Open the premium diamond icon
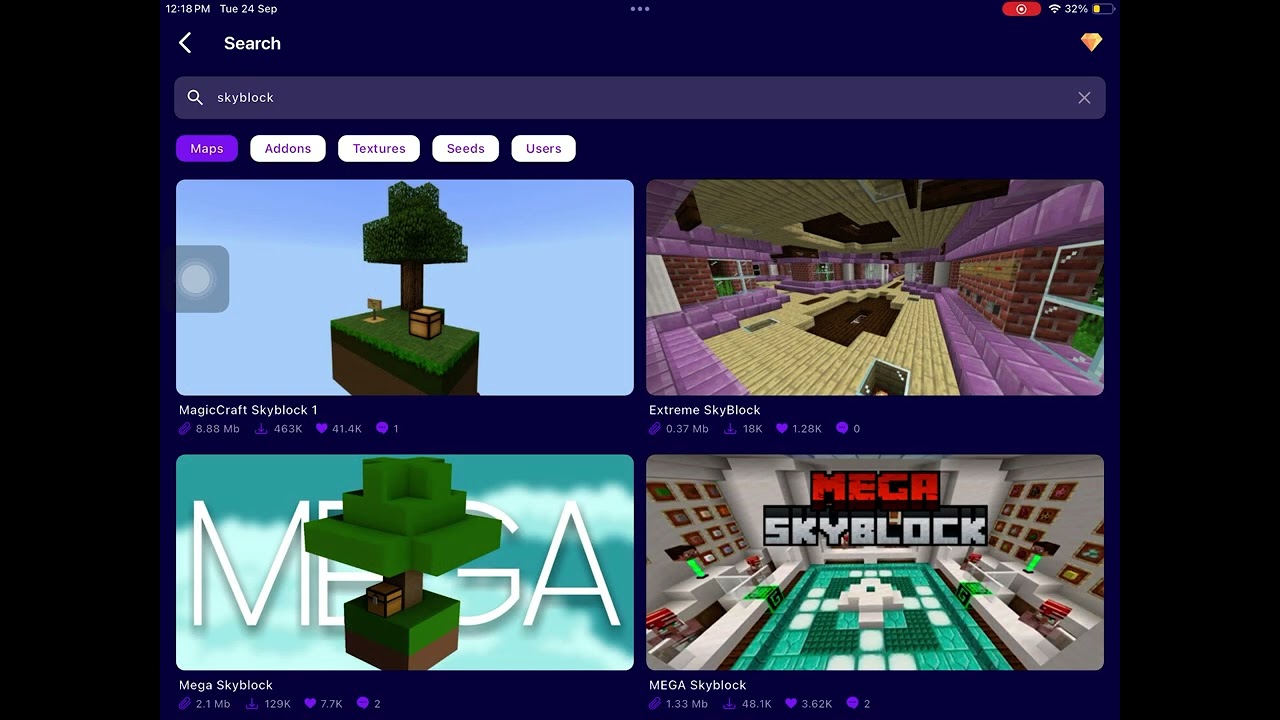Screen dimensions: 1280x720 pyautogui.click(x=1091, y=42)
